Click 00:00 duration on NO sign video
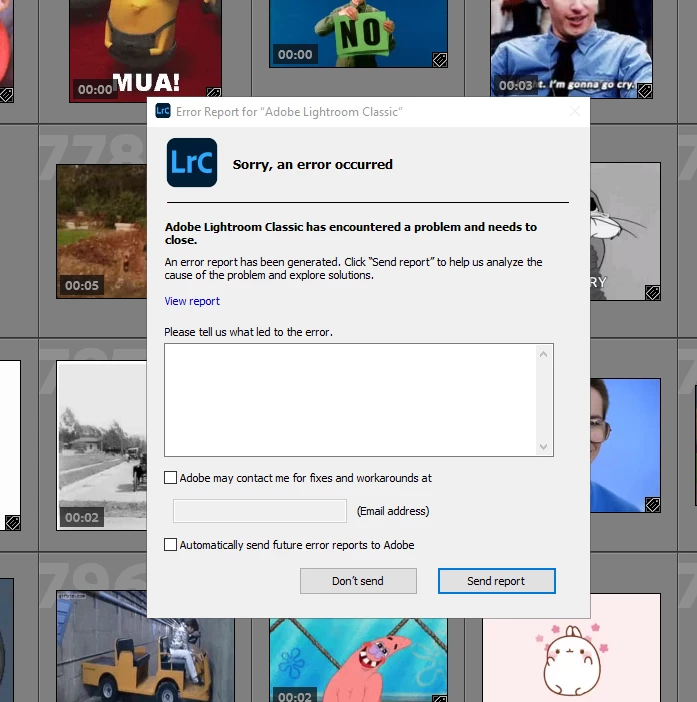Image resolution: width=697 pixels, height=702 pixels. (x=295, y=55)
